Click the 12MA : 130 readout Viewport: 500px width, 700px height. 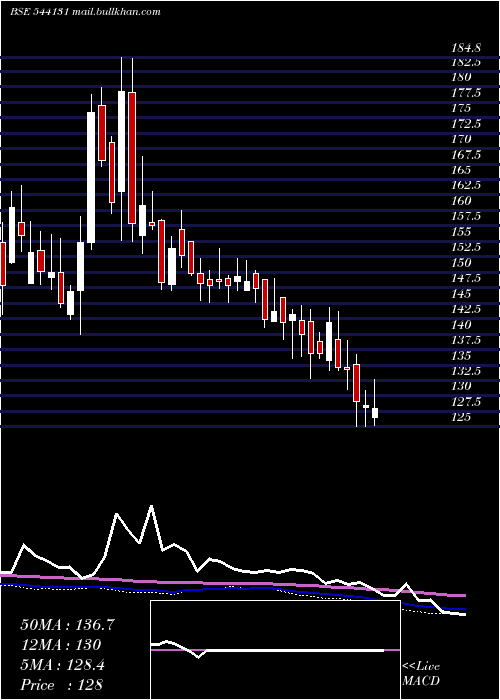[60, 645]
